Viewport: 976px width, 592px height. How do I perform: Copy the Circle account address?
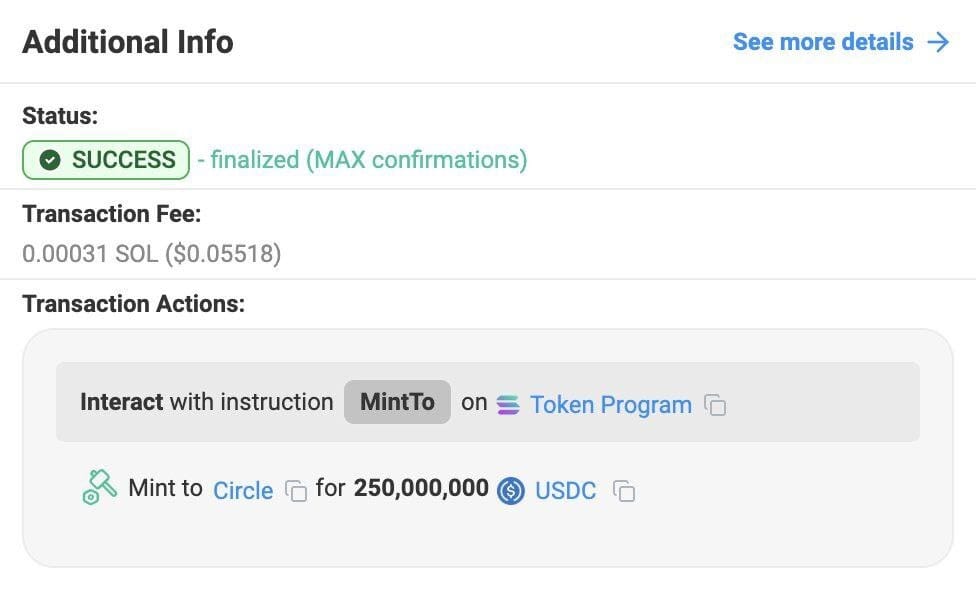click(x=296, y=491)
